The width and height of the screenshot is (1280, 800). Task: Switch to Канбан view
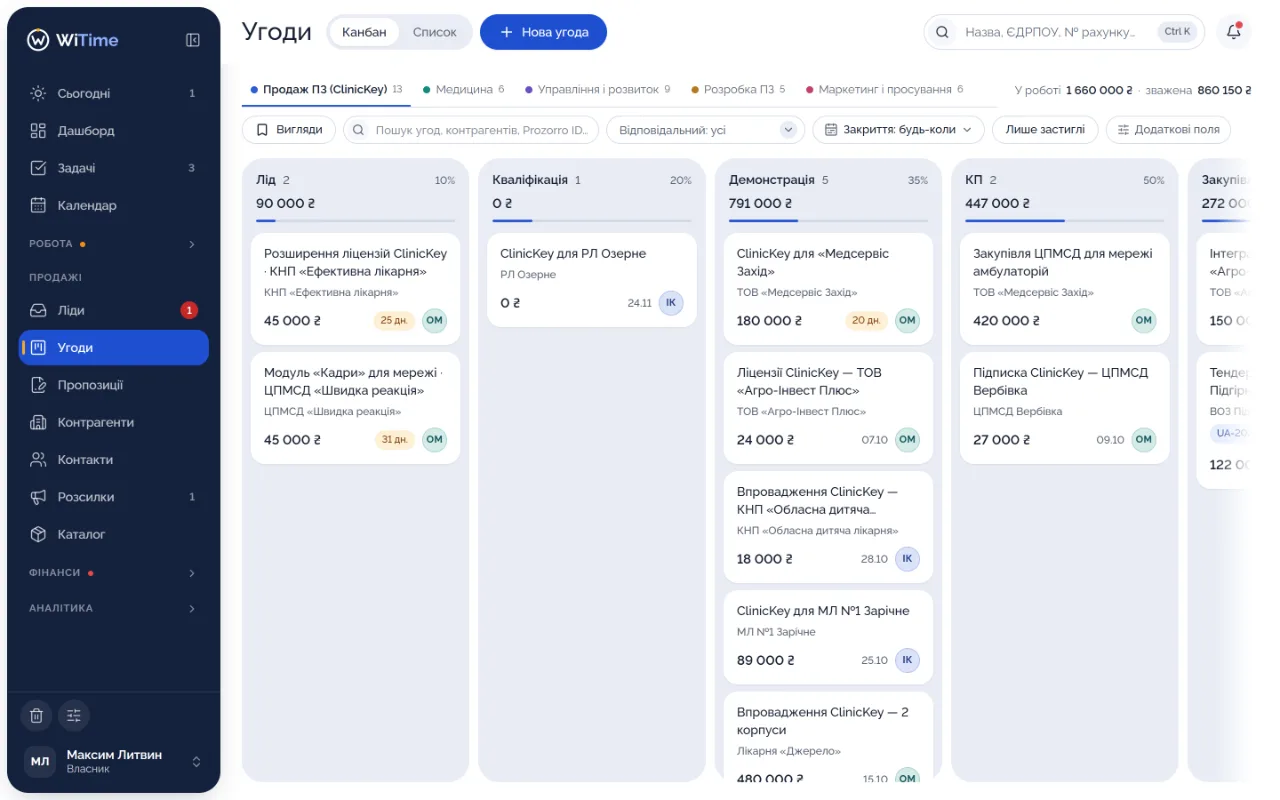(x=364, y=32)
